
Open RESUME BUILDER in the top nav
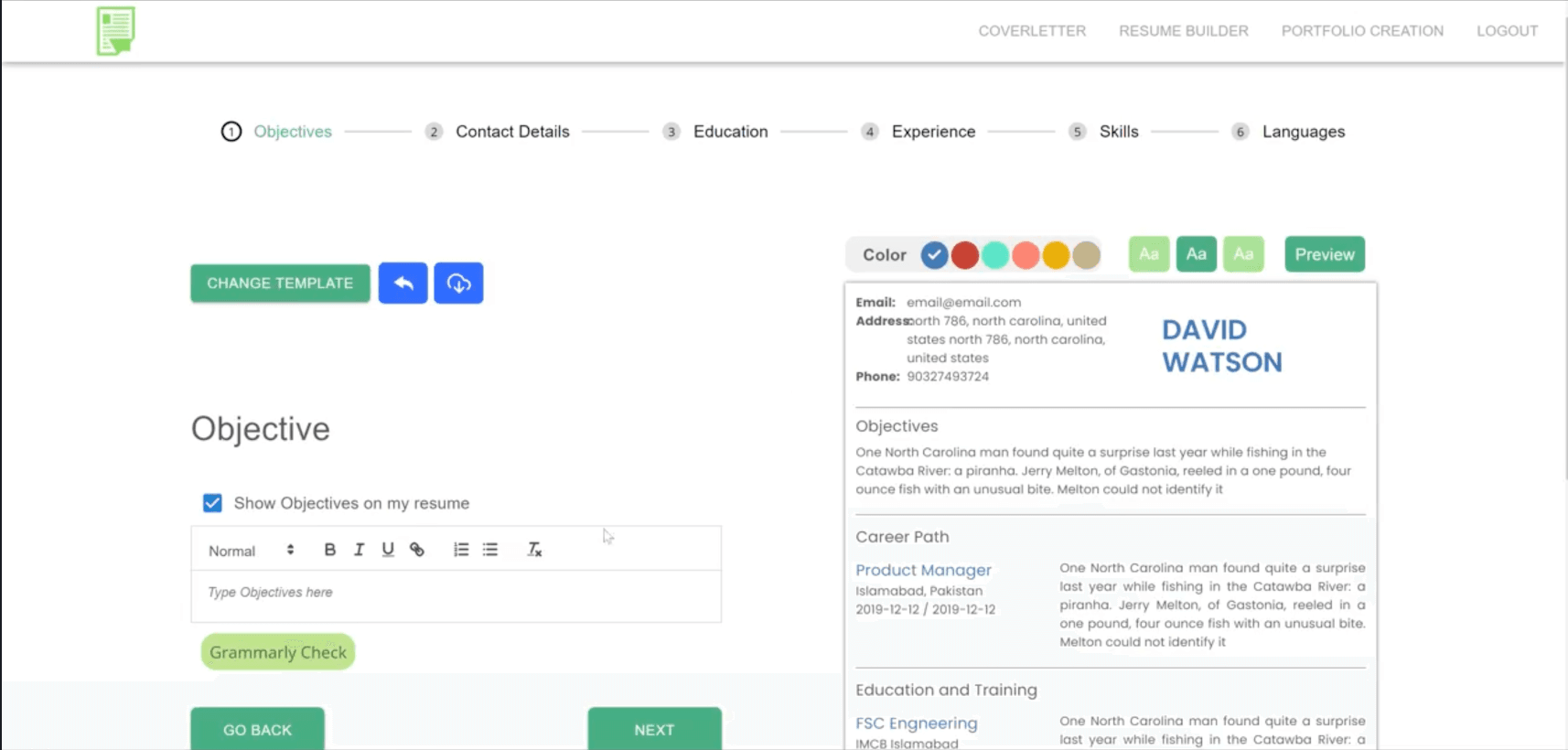[1184, 31]
